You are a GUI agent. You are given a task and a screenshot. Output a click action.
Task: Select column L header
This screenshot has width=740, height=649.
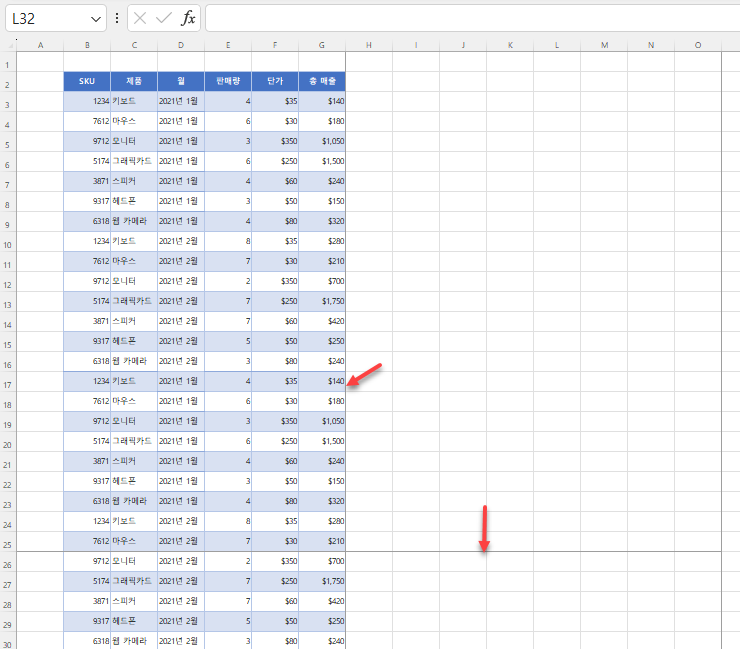tap(557, 45)
